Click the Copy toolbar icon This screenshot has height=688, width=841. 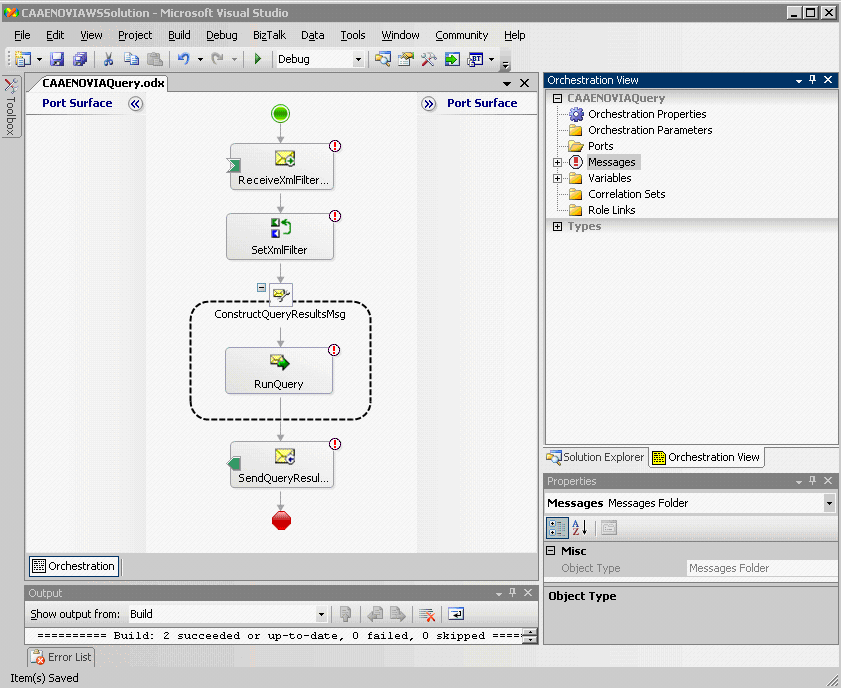pyautogui.click(x=131, y=59)
